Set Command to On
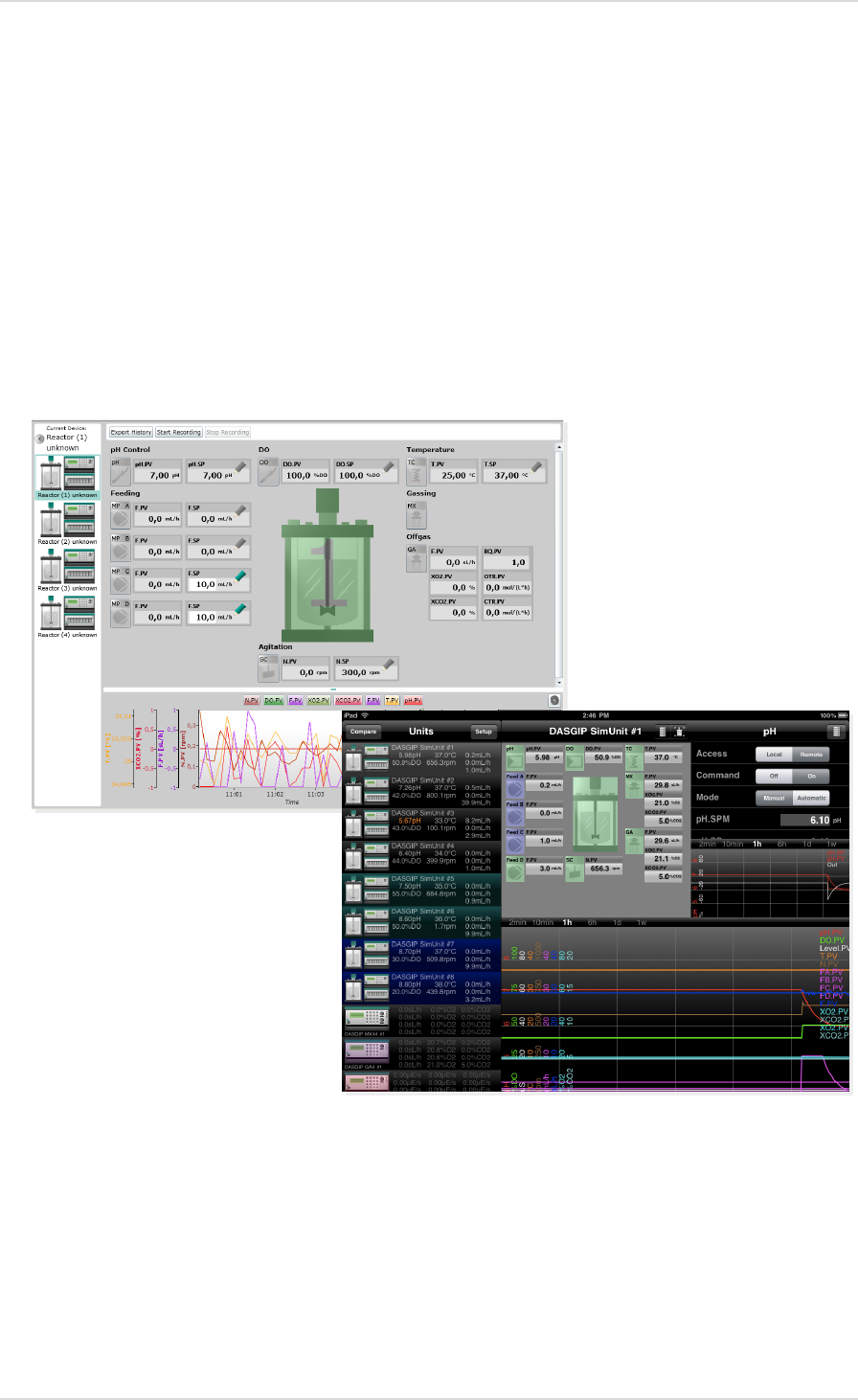 811,776
